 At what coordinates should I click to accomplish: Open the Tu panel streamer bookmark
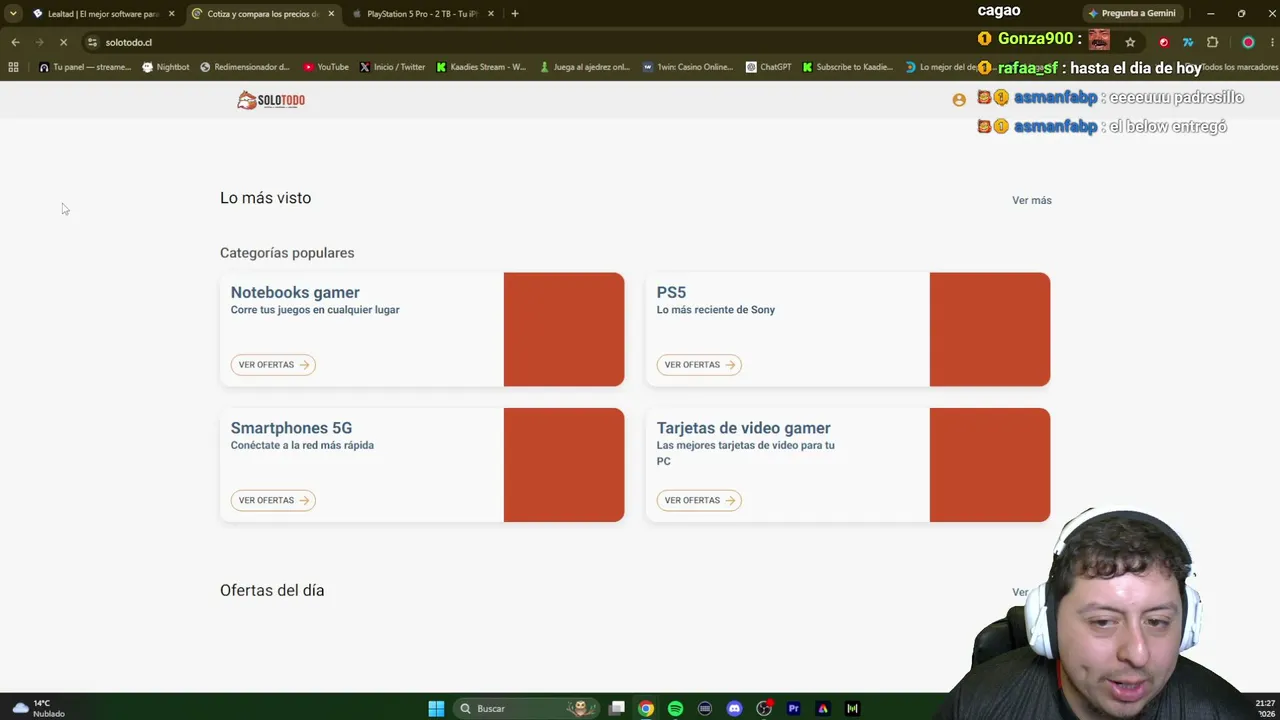[85, 67]
